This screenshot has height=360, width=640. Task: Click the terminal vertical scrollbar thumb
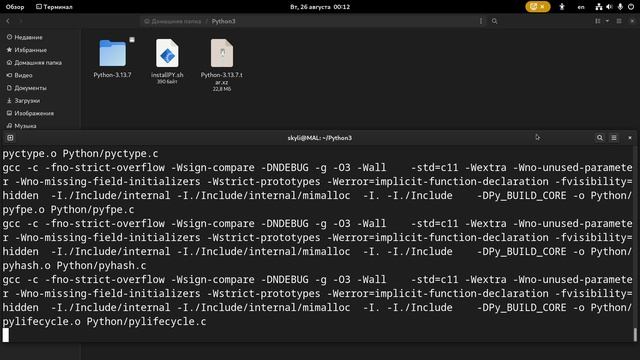(x=635, y=334)
